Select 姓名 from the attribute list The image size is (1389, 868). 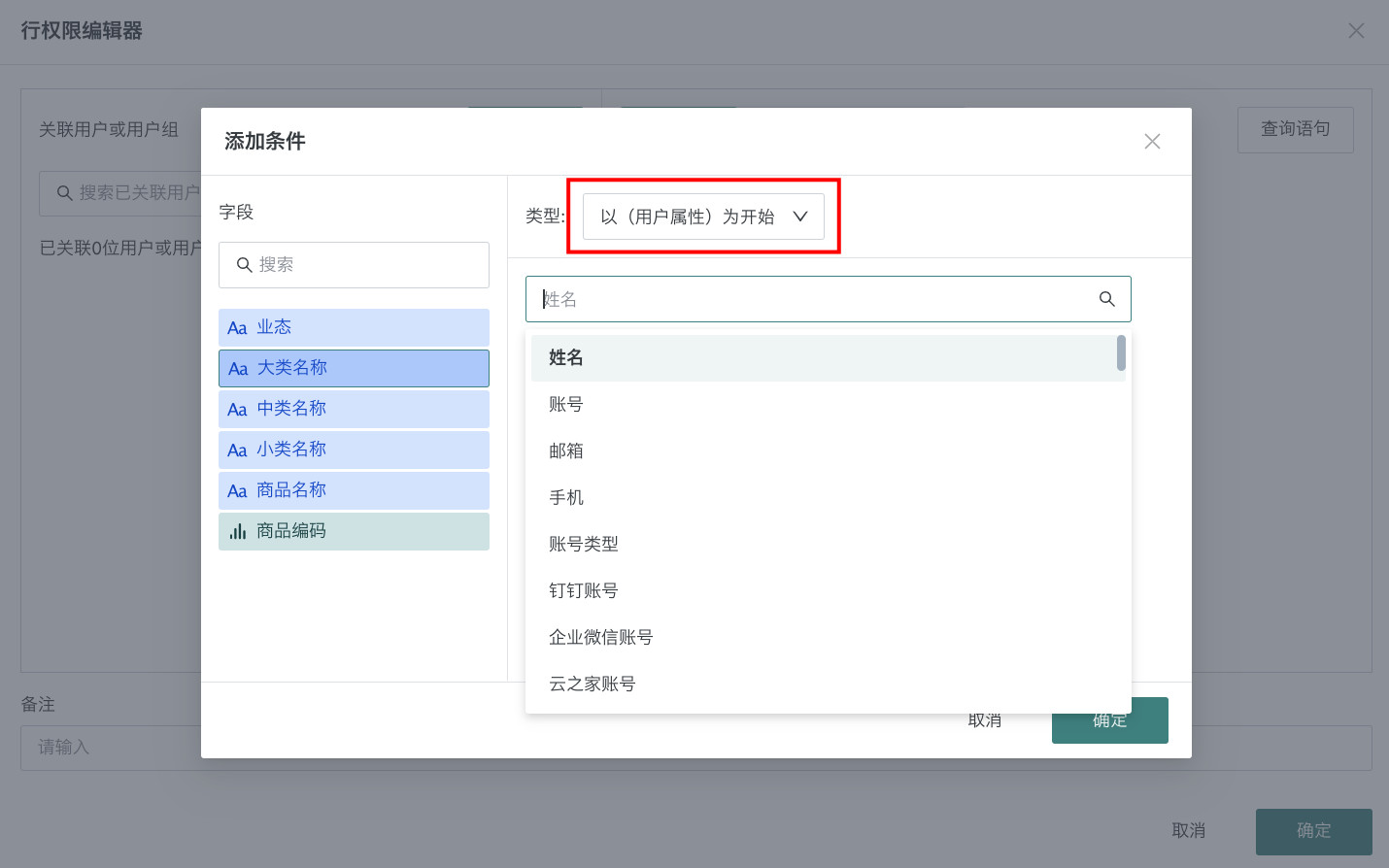tap(566, 358)
